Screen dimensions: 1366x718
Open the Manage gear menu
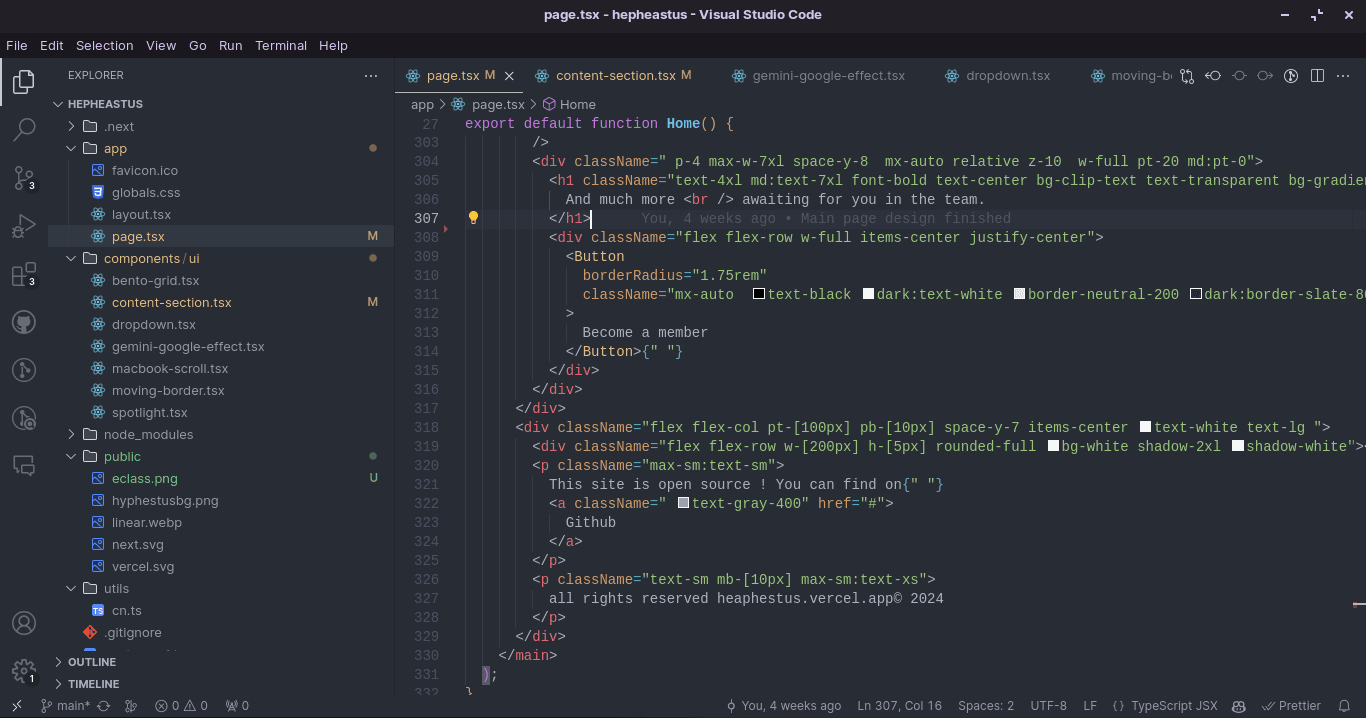(x=24, y=670)
